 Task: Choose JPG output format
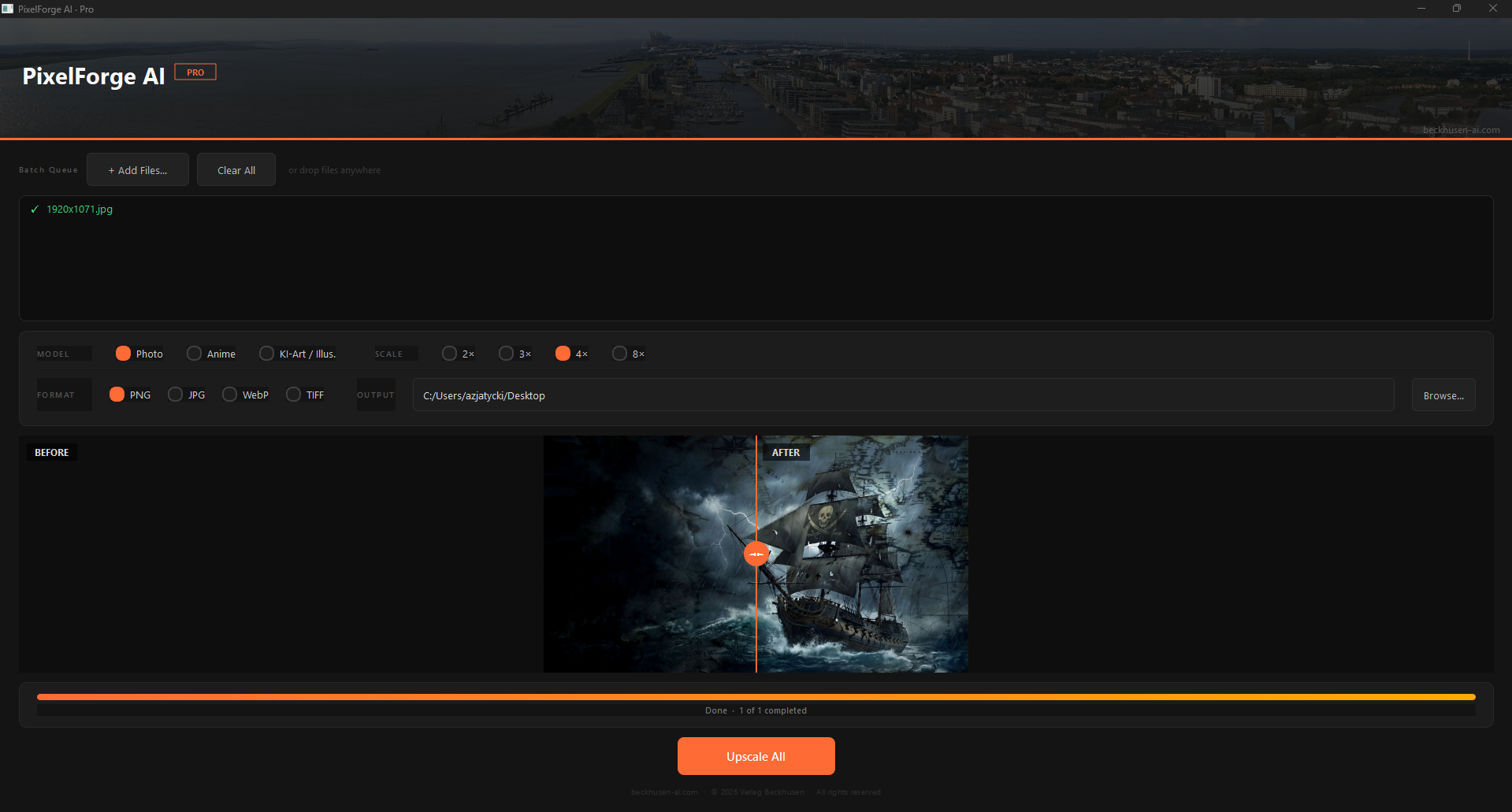point(187,395)
